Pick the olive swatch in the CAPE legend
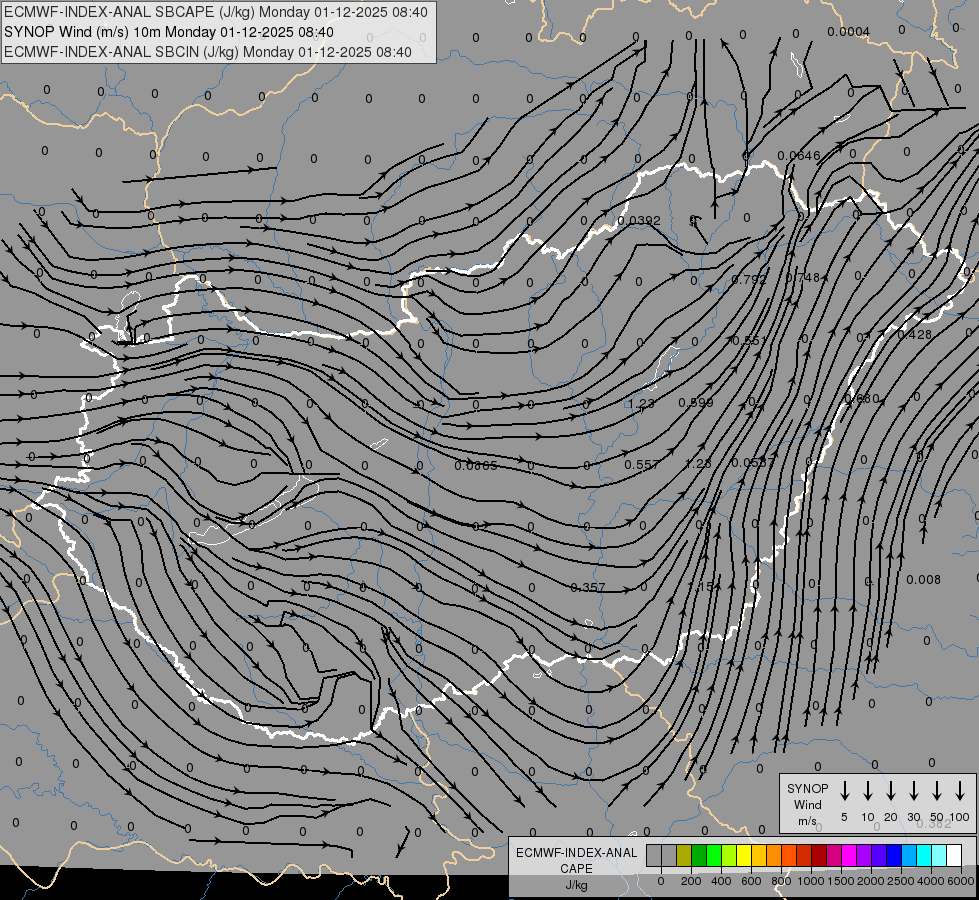 coord(684,855)
